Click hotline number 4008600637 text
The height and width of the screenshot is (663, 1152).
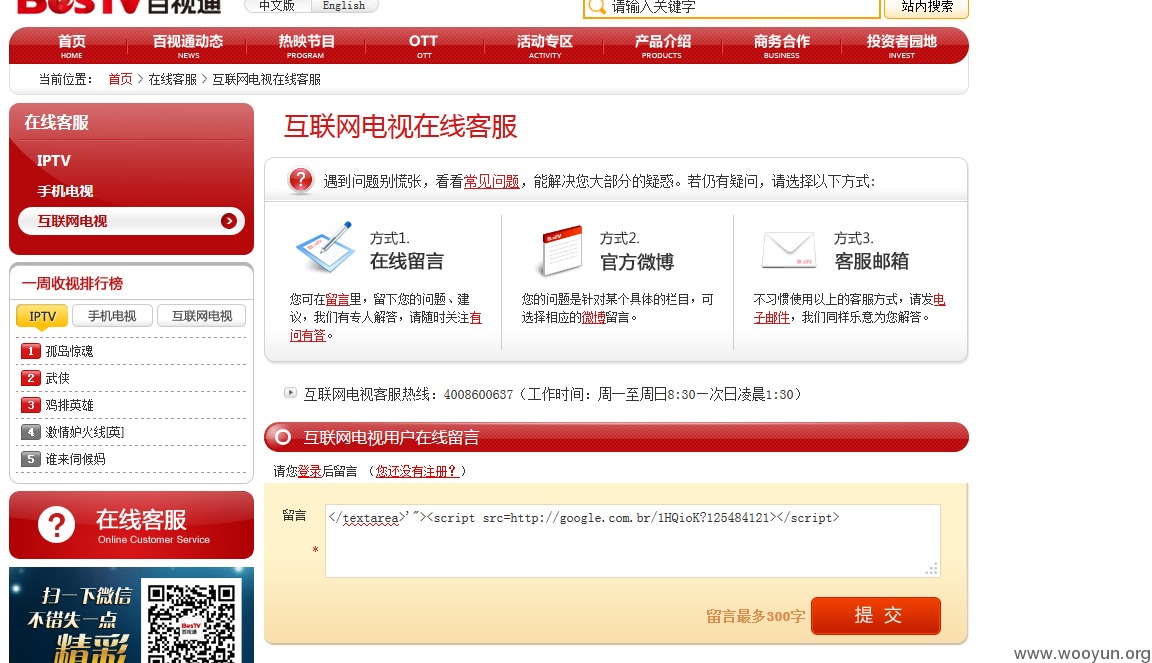pos(478,395)
